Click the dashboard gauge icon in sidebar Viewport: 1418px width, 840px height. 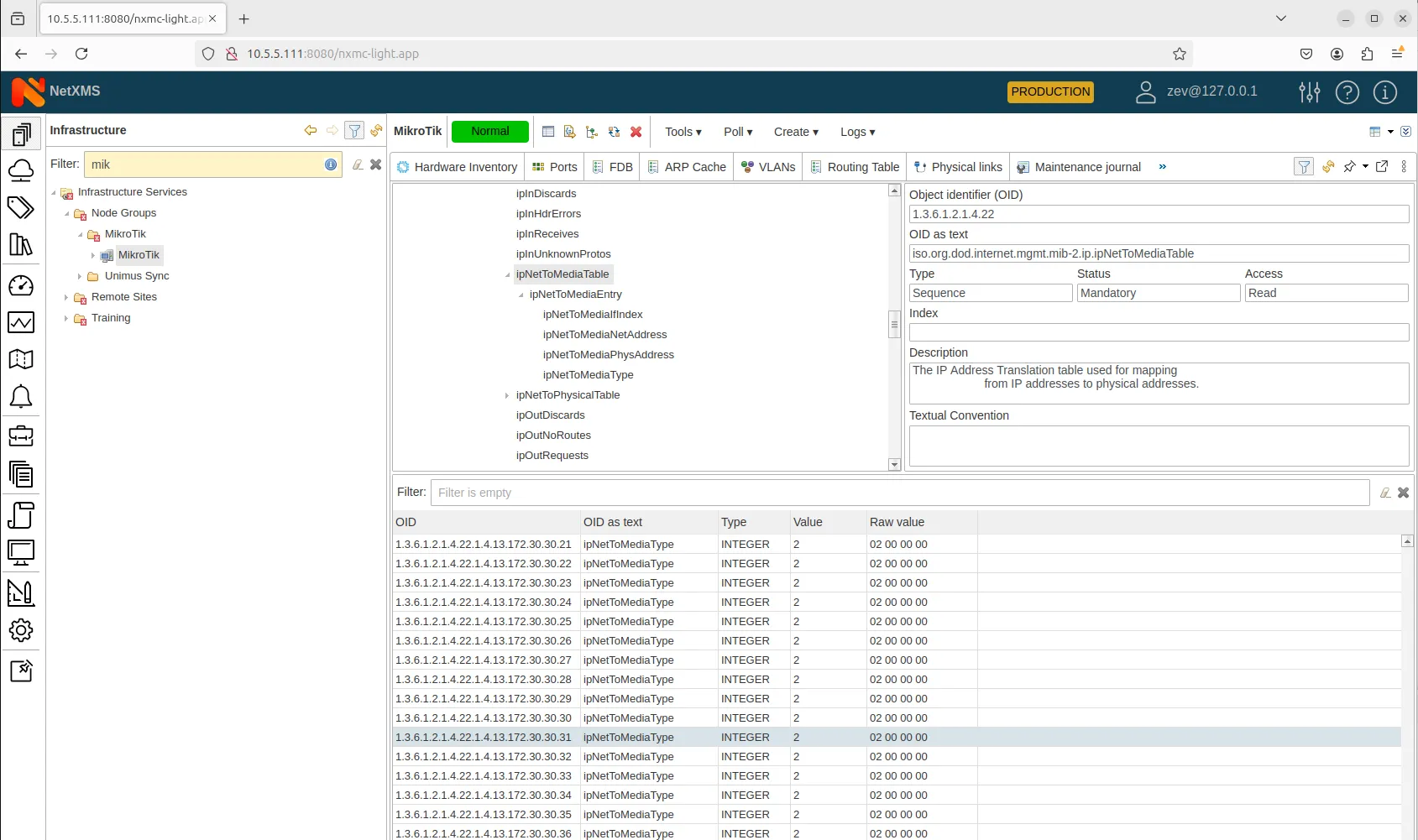[22, 285]
